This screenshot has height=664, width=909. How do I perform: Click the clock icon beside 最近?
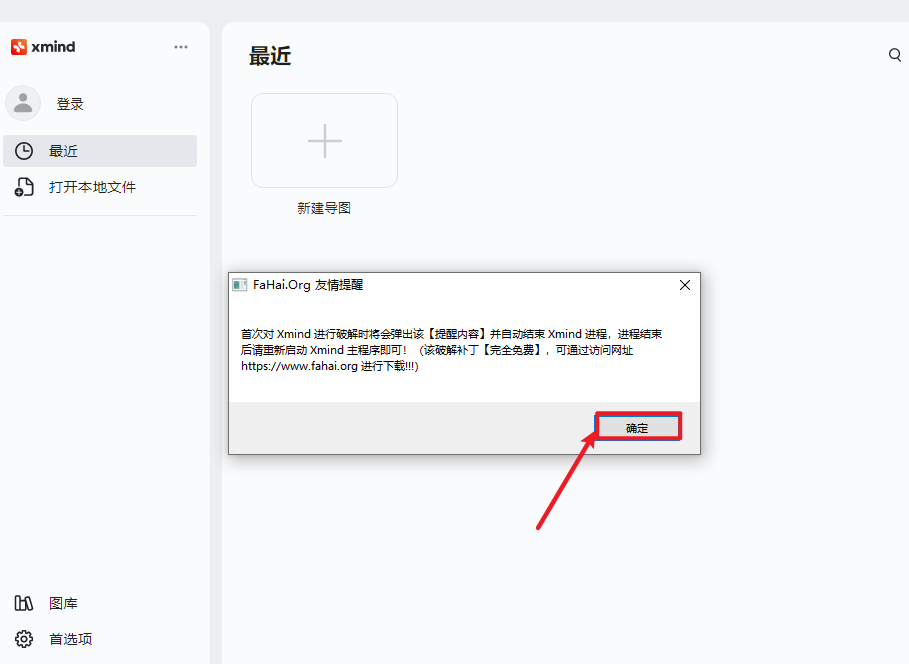coord(24,151)
